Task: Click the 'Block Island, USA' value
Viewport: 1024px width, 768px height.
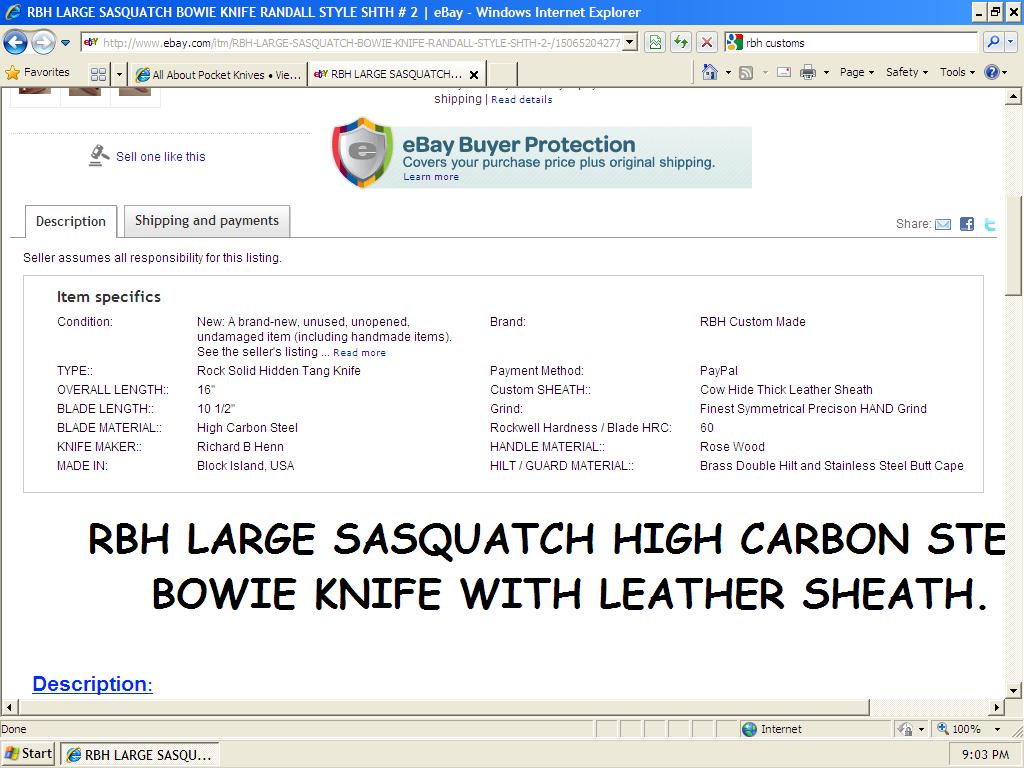Action: tap(246, 466)
